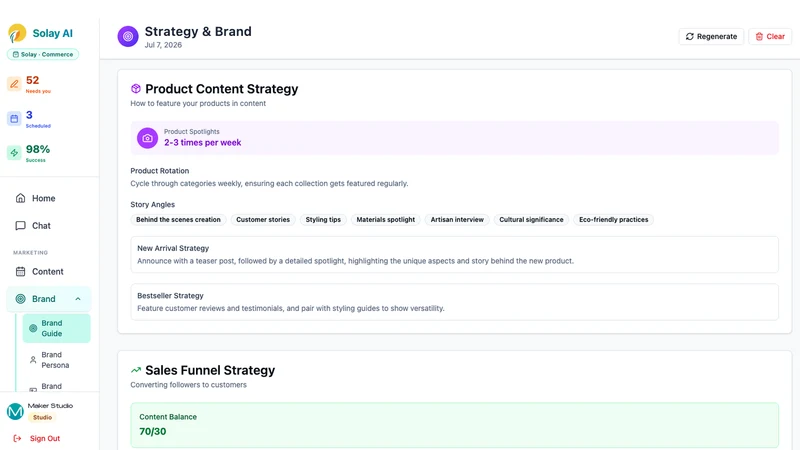Click the Solay · Commerce badge
800x450 pixels.
coord(43,54)
